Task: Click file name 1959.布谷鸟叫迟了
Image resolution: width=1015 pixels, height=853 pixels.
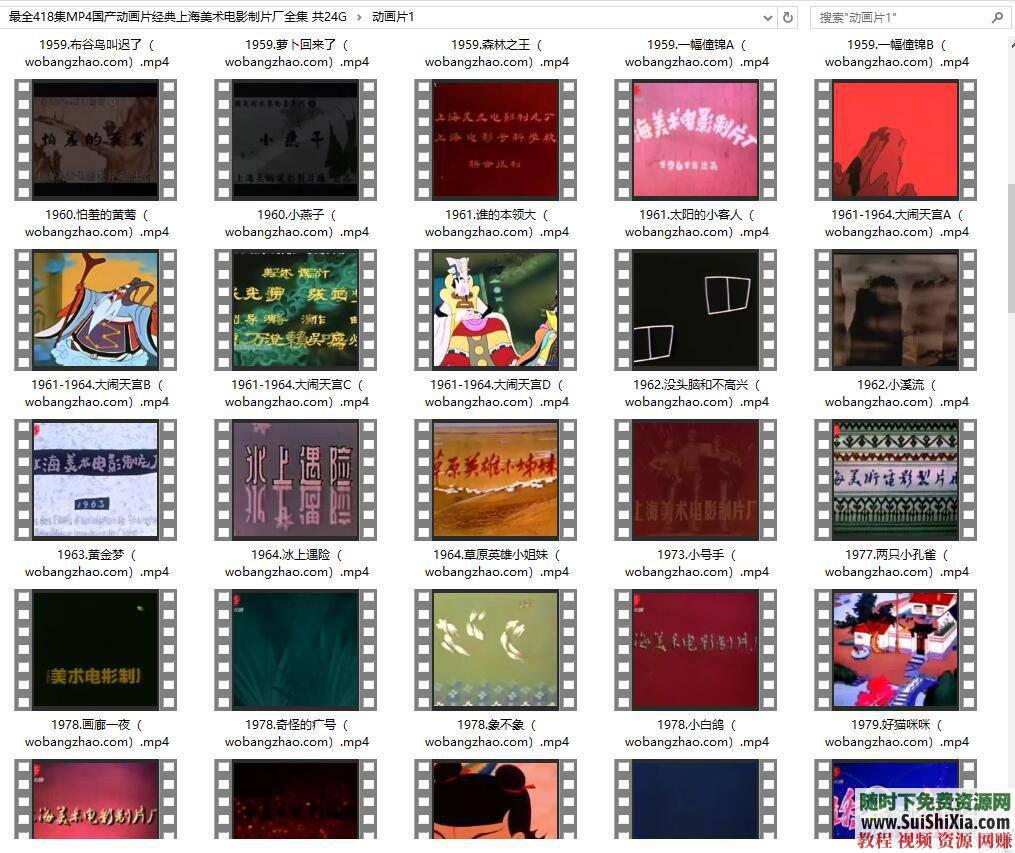Action: 96,53
